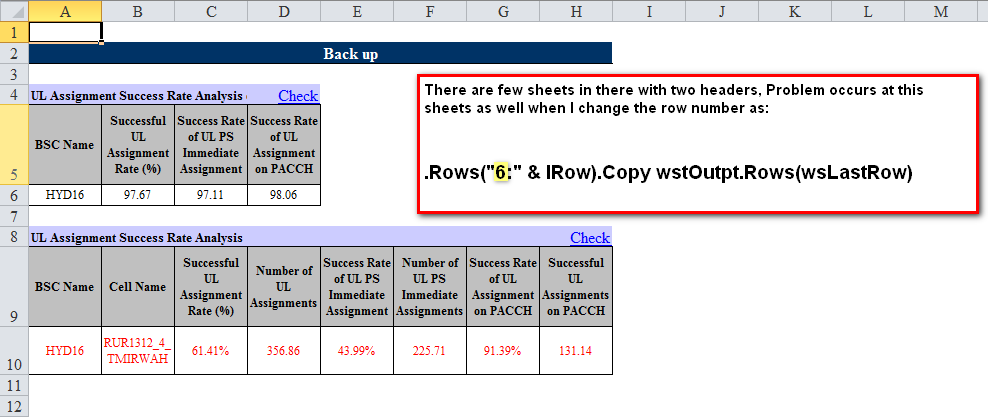Select column G header
Image resolution: width=988 pixels, height=417 pixels.
point(503,11)
